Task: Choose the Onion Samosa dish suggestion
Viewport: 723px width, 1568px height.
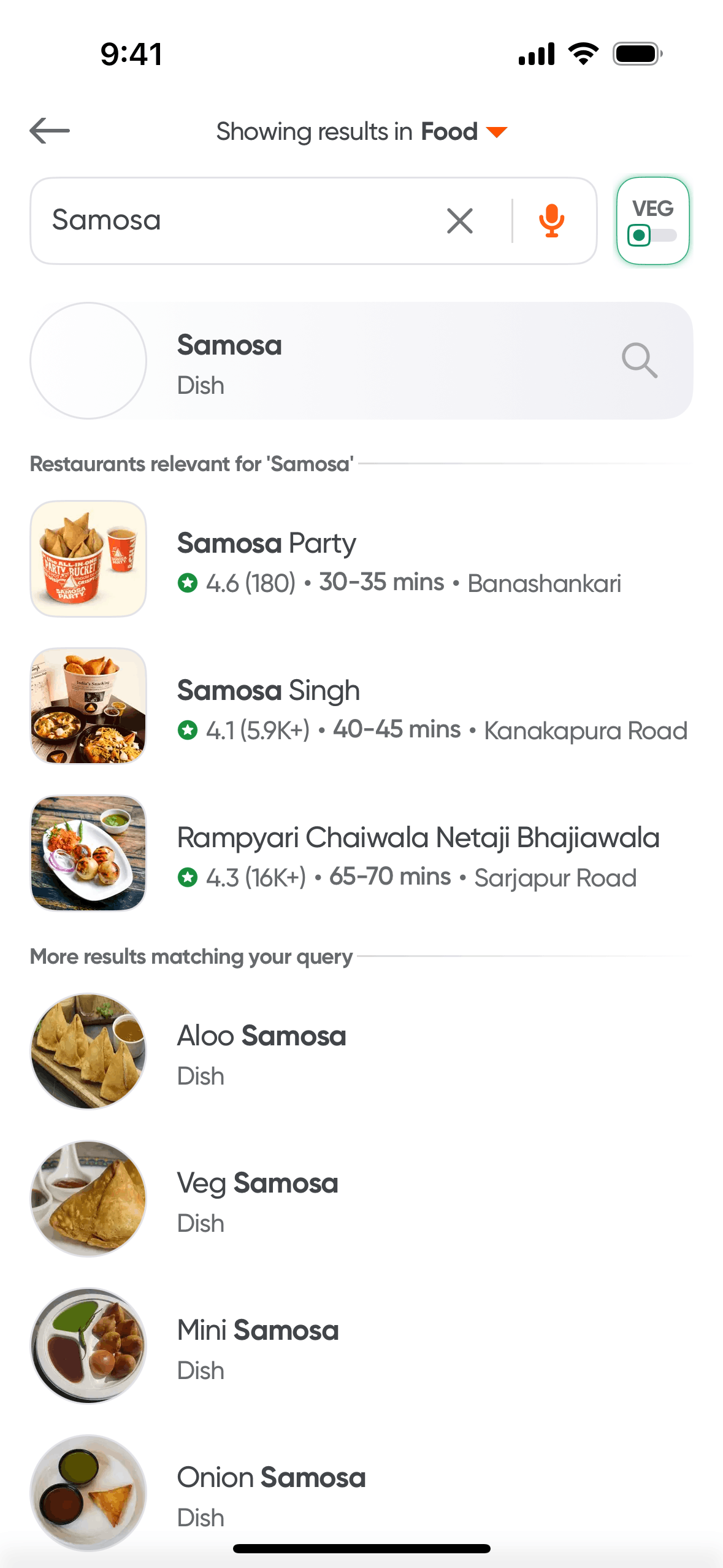Action: [x=271, y=1478]
